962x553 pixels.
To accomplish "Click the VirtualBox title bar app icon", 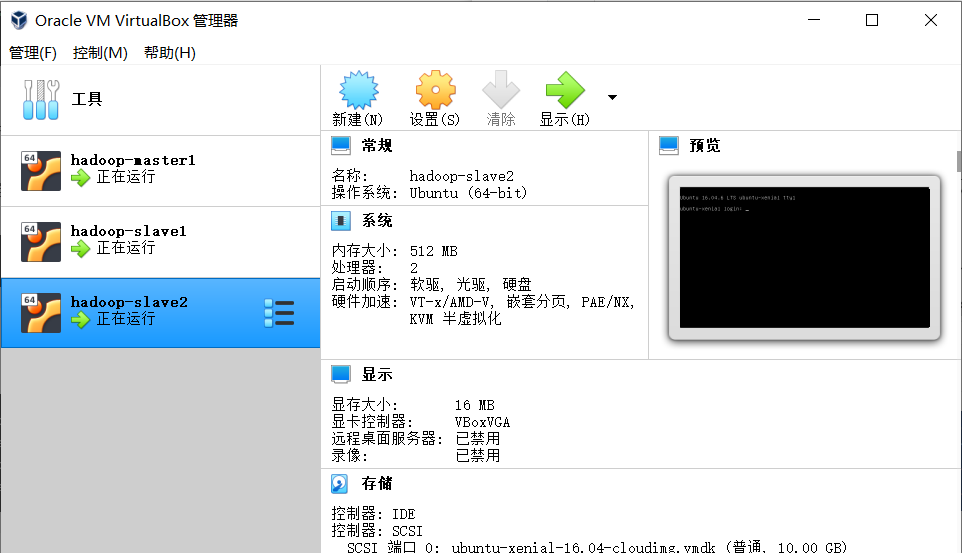I will [19, 20].
